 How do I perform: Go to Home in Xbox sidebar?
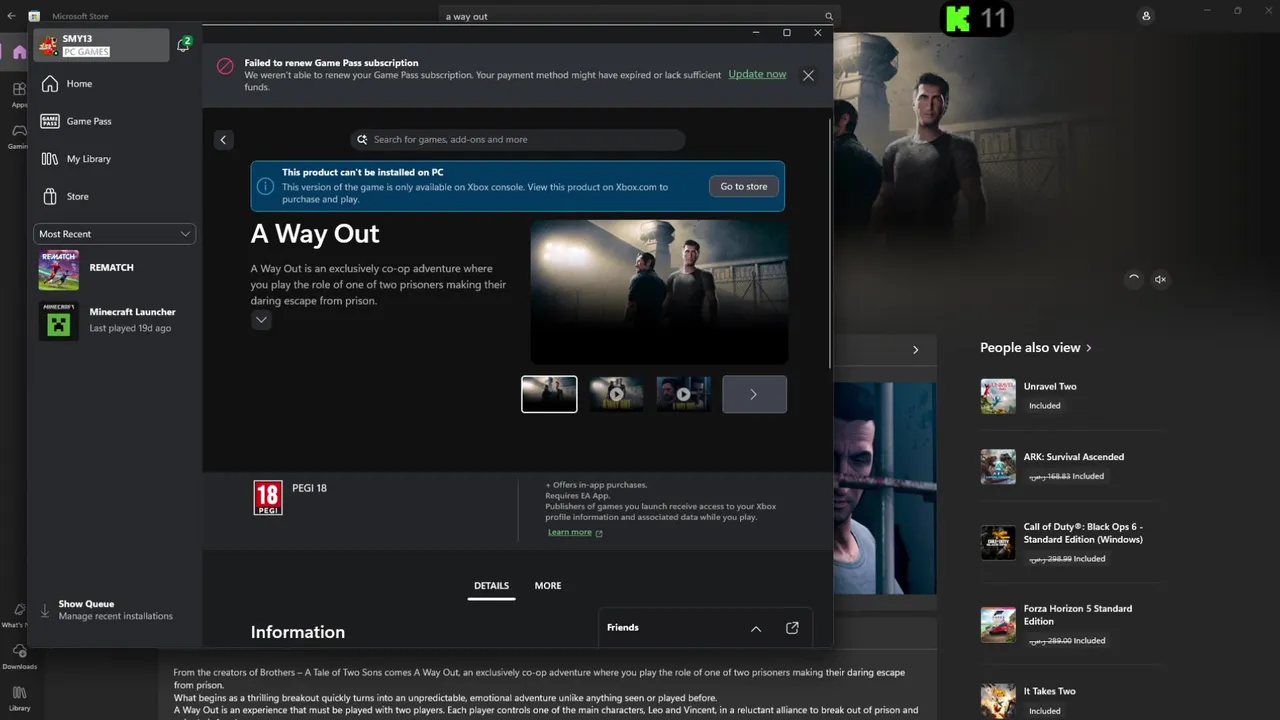[x=115, y=84]
